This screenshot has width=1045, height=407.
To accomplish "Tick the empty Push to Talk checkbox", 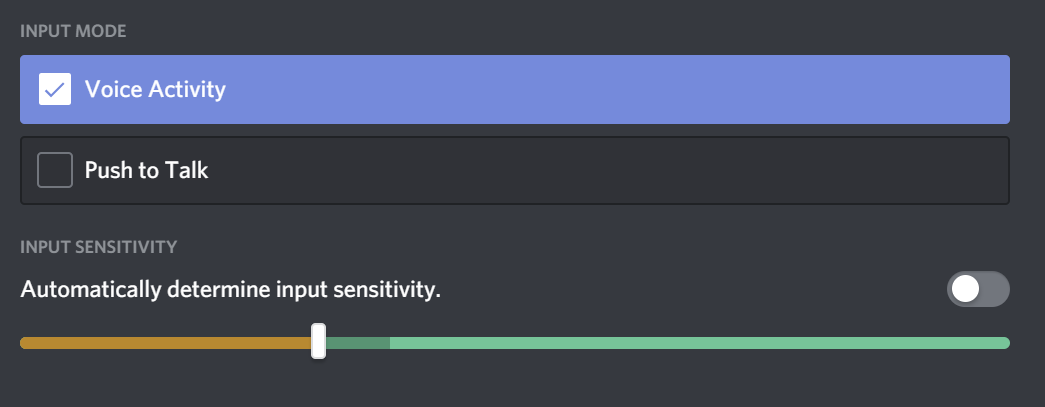I will pyautogui.click(x=55, y=171).
